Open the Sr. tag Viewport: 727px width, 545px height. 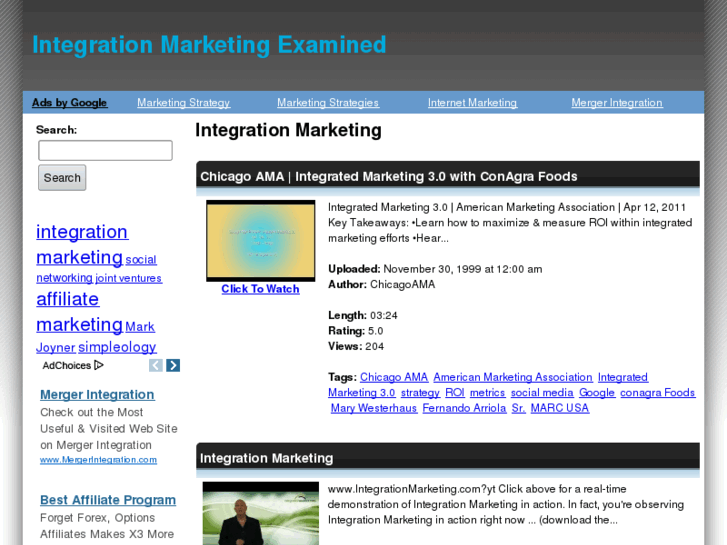519,408
